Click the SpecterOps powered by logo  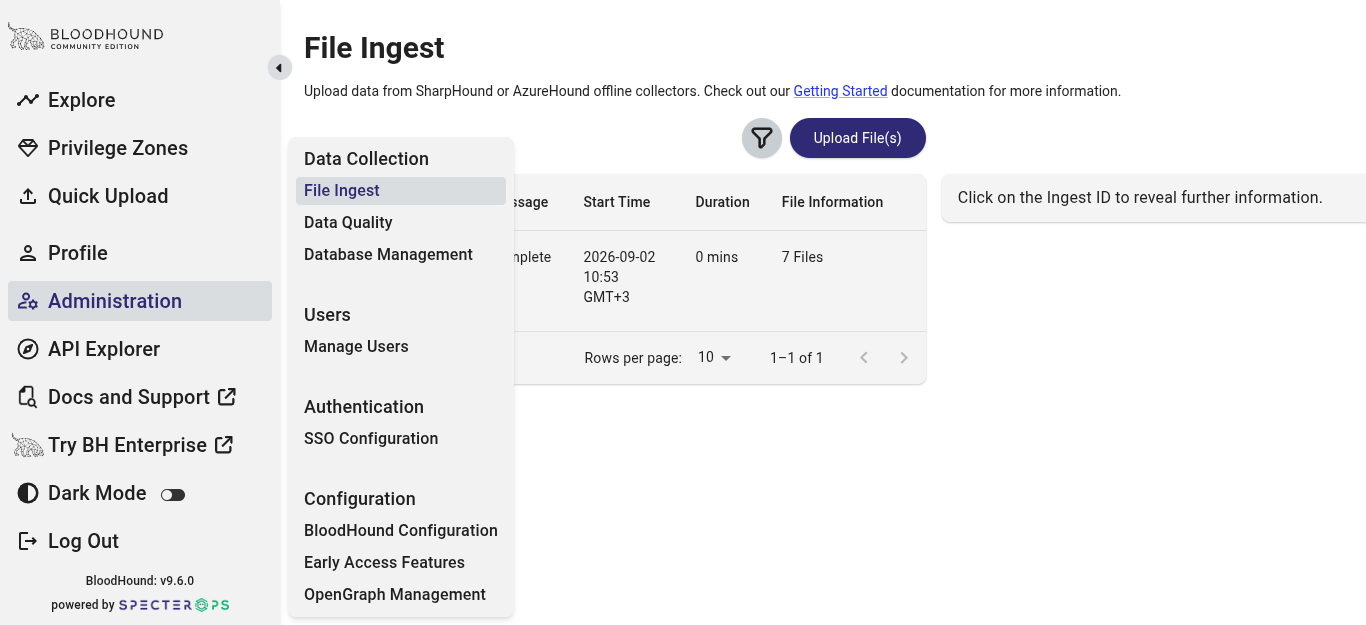(174, 605)
